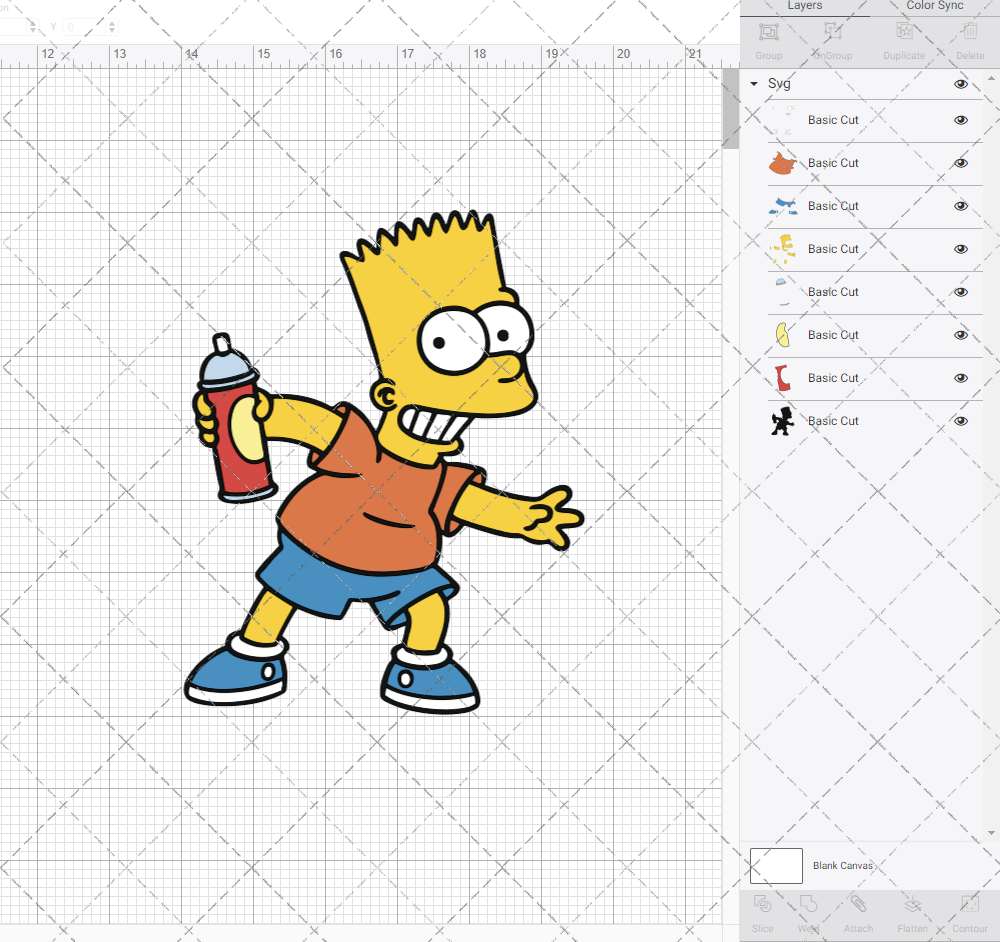
Task: Switch to the Layers tab
Action: tap(804, 6)
